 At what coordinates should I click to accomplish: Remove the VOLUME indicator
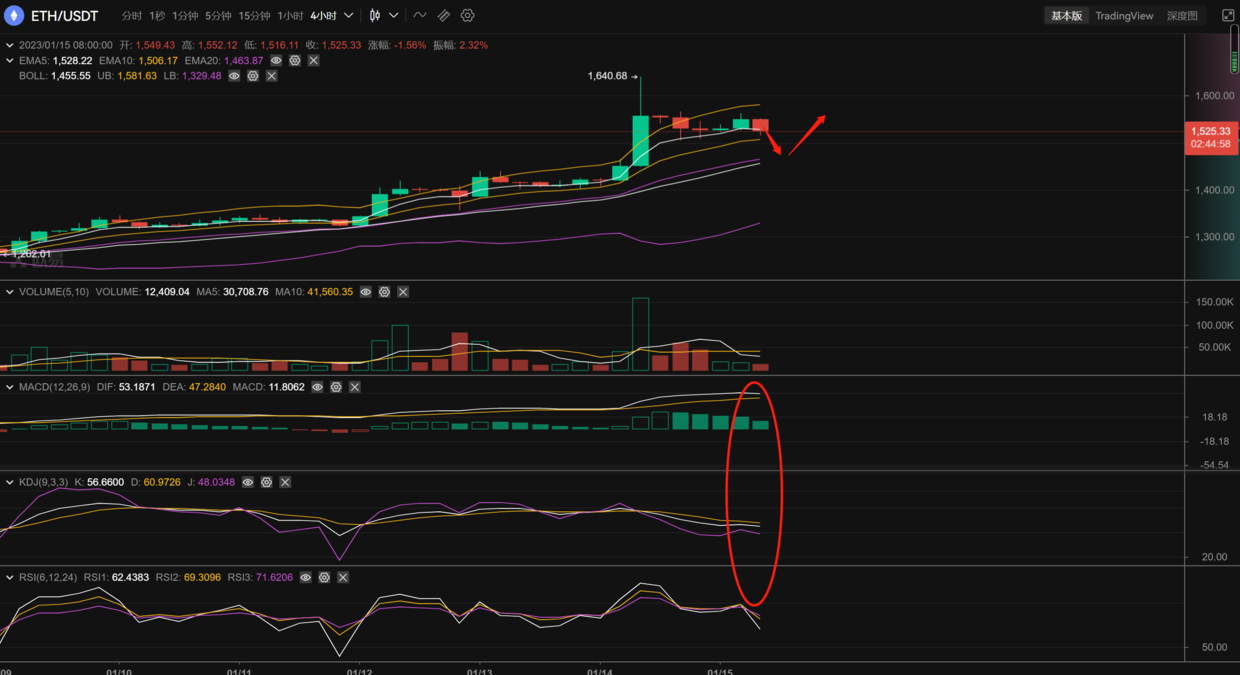tap(403, 292)
